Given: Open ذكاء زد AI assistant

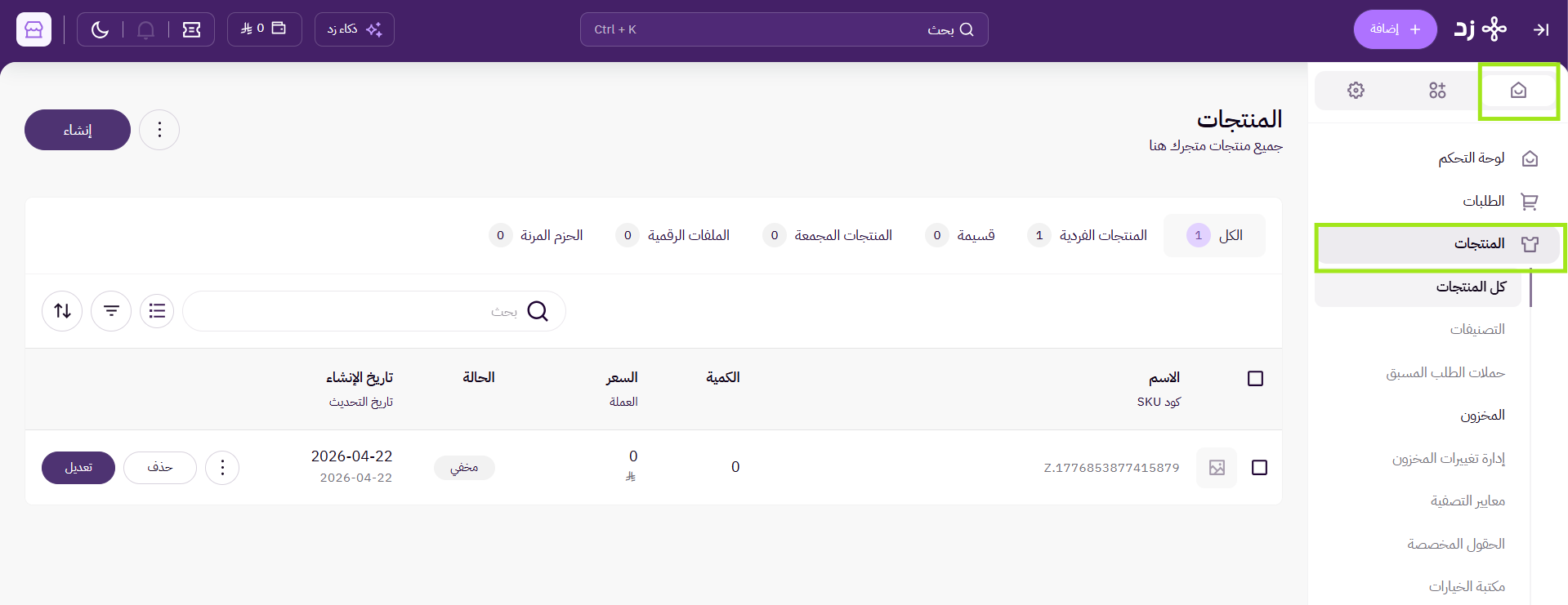Looking at the screenshot, I should (354, 29).
